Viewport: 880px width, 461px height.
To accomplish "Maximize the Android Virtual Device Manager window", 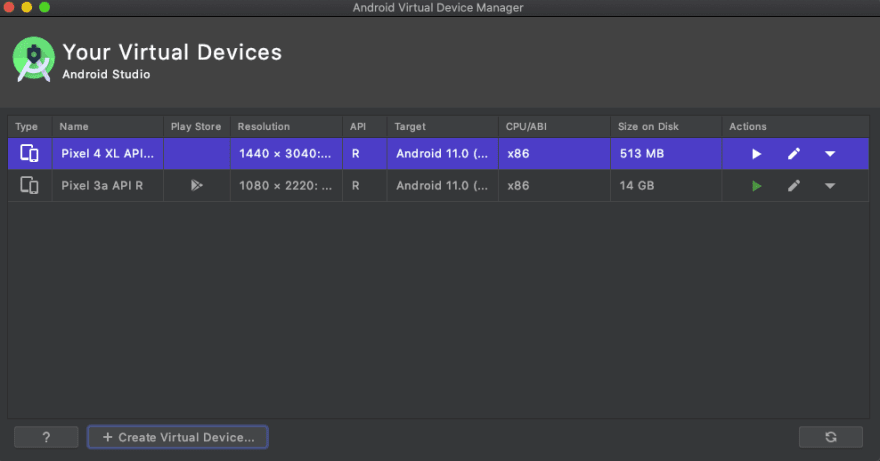I will pyautogui.click(x=44, y=7).
